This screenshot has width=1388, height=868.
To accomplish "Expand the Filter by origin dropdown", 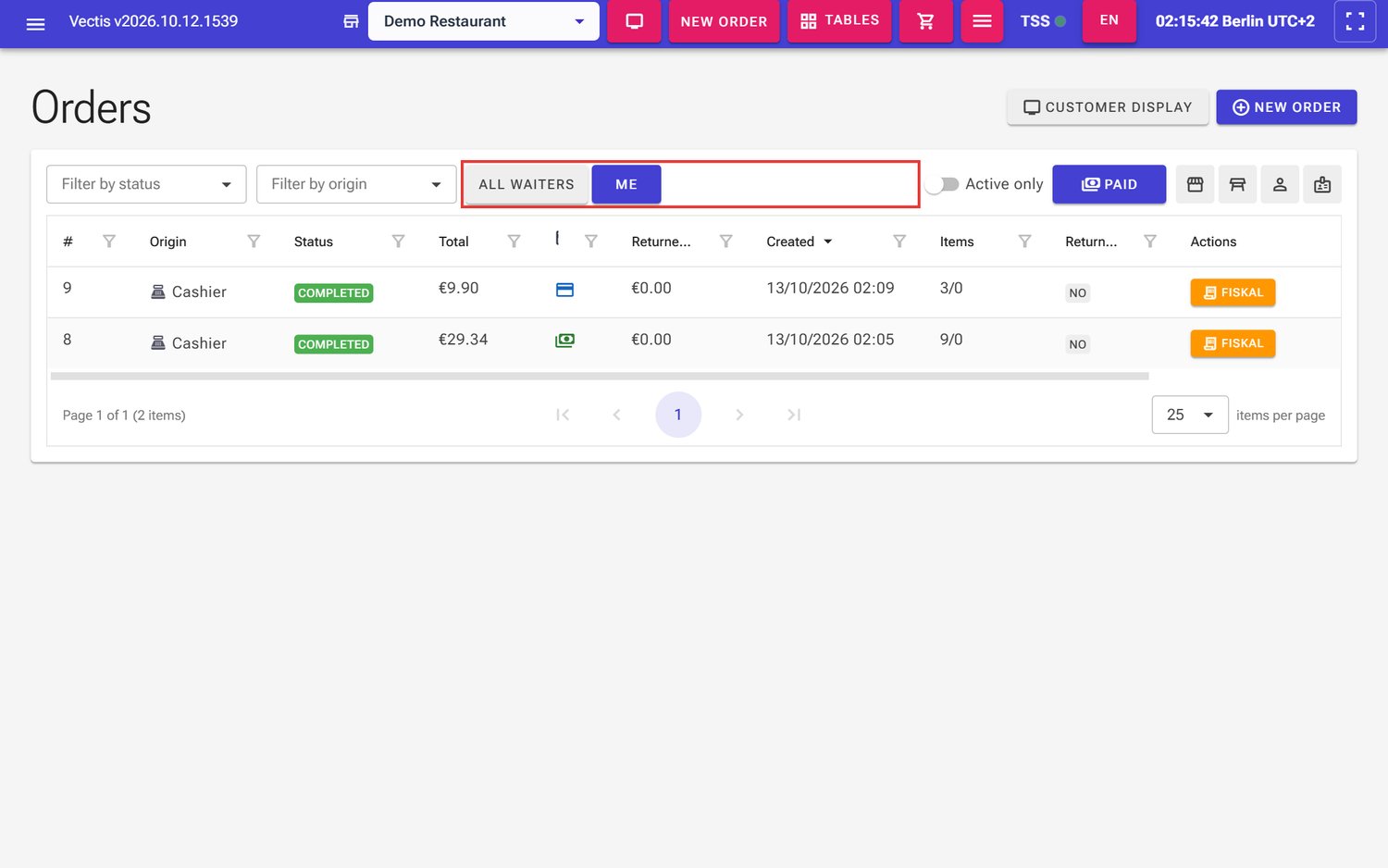I will point(356,184).
